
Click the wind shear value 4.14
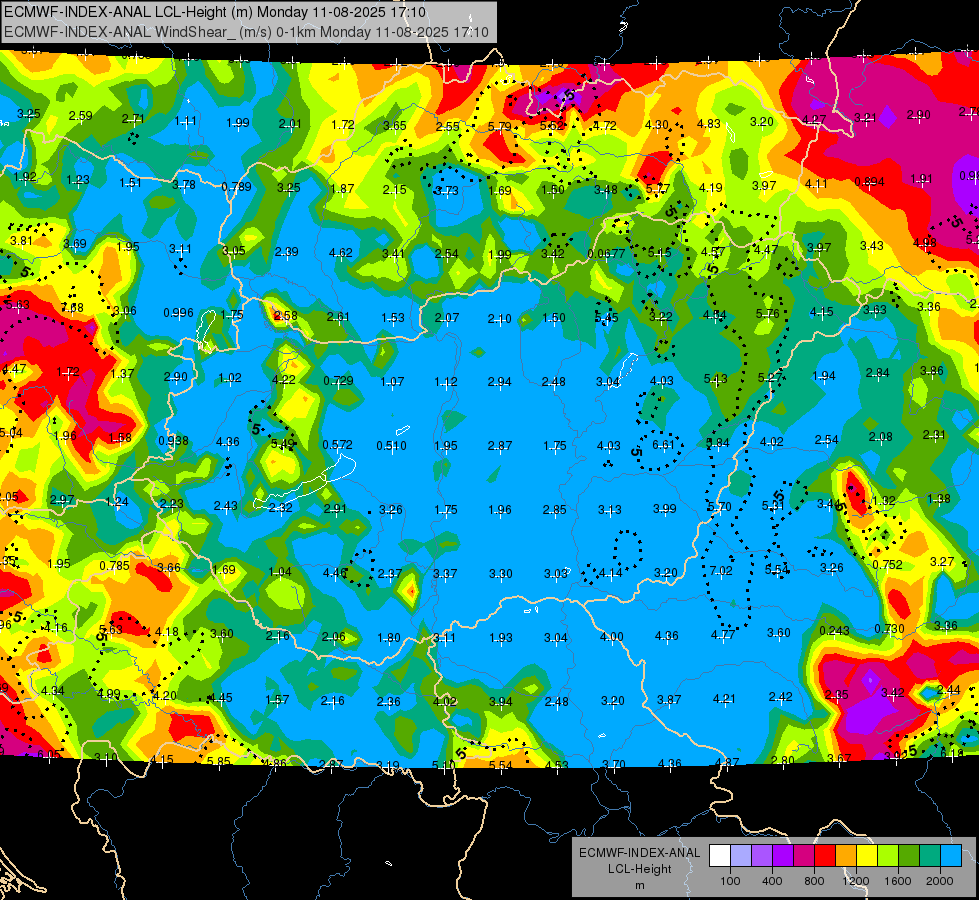[x=611, y=573]
